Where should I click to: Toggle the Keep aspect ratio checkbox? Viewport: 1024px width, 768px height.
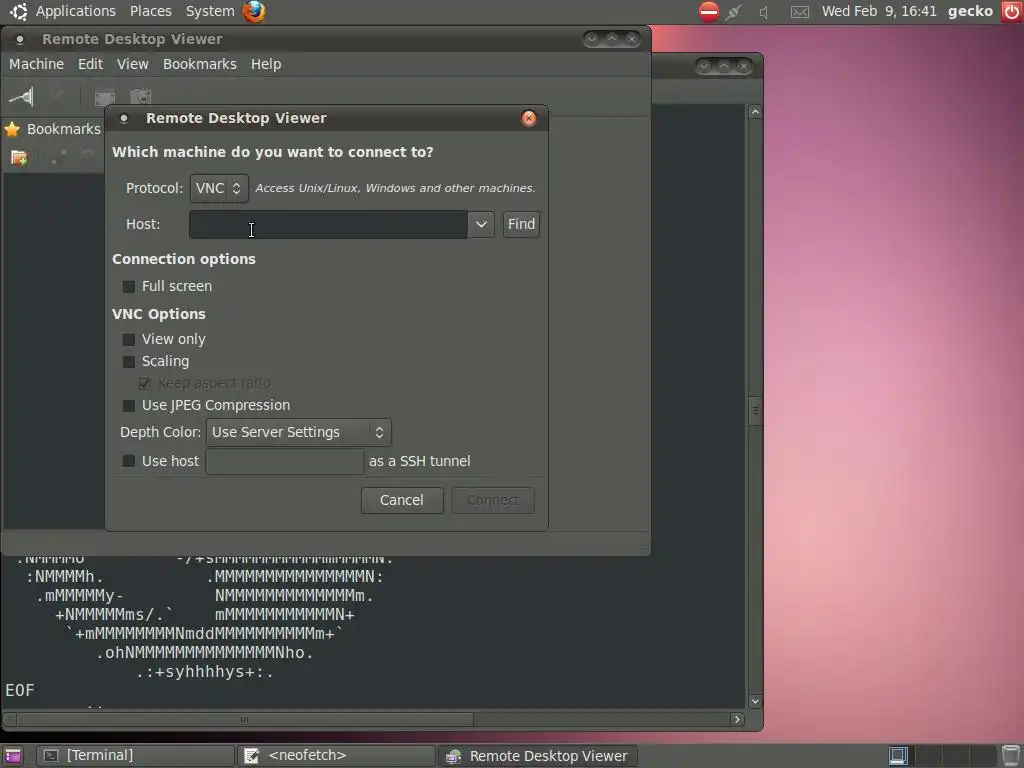point(145,383)
